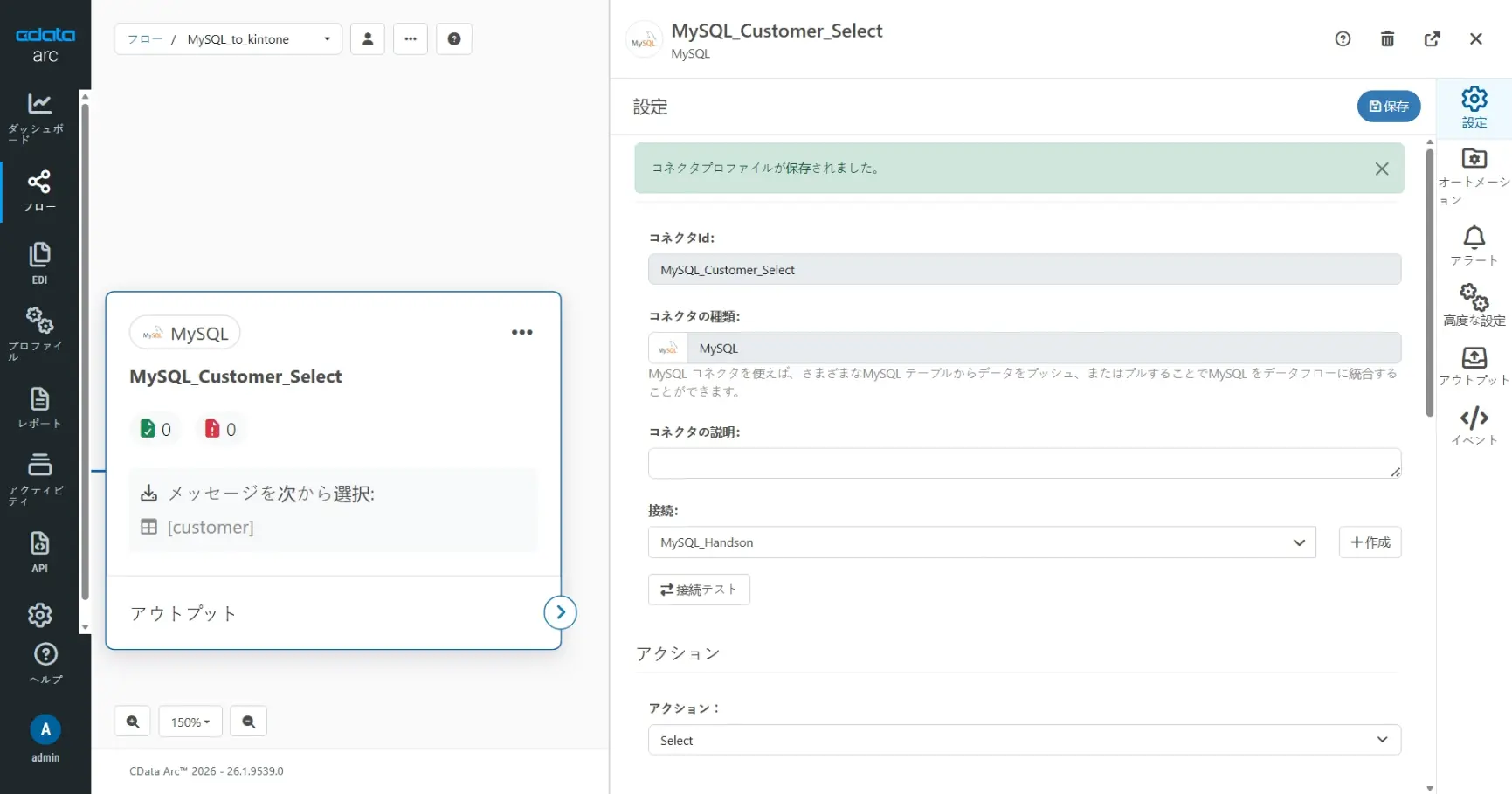The width and height of the screenshot is (1512, 794).
Task: Dismiss the connector profile saved notification
Action: click(x=1382, y=169)
